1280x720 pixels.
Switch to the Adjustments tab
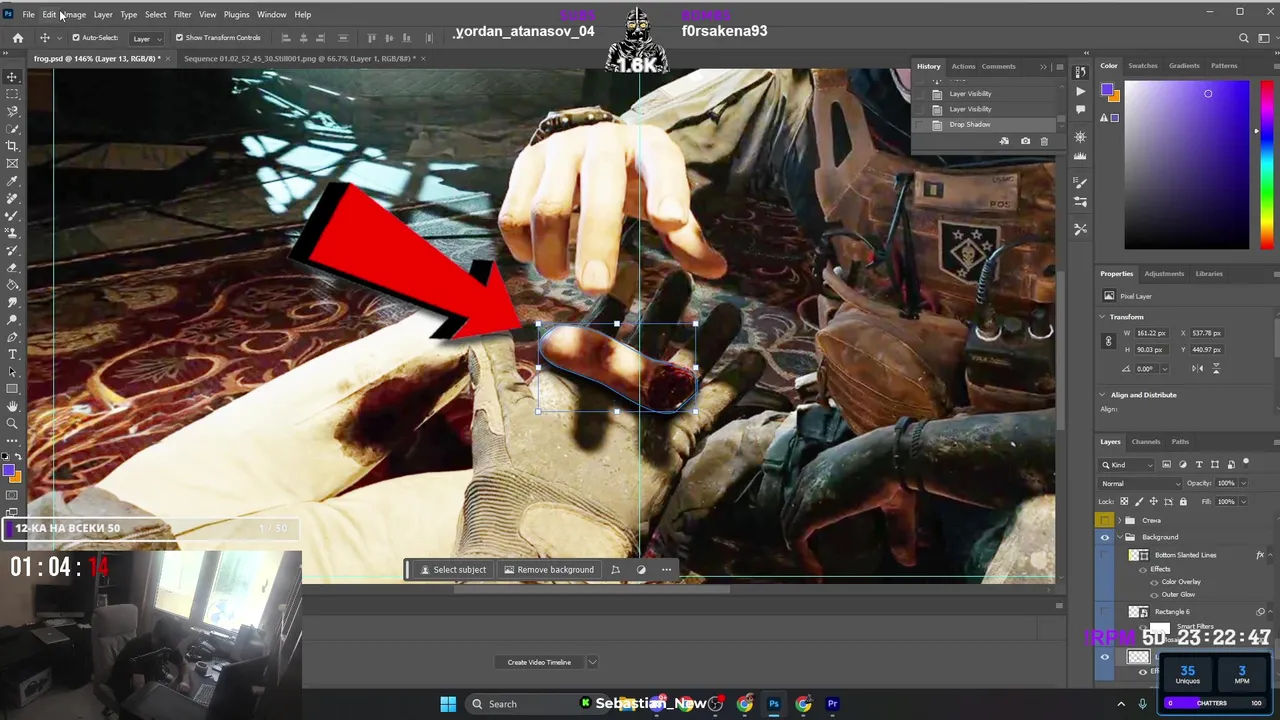1164,274
